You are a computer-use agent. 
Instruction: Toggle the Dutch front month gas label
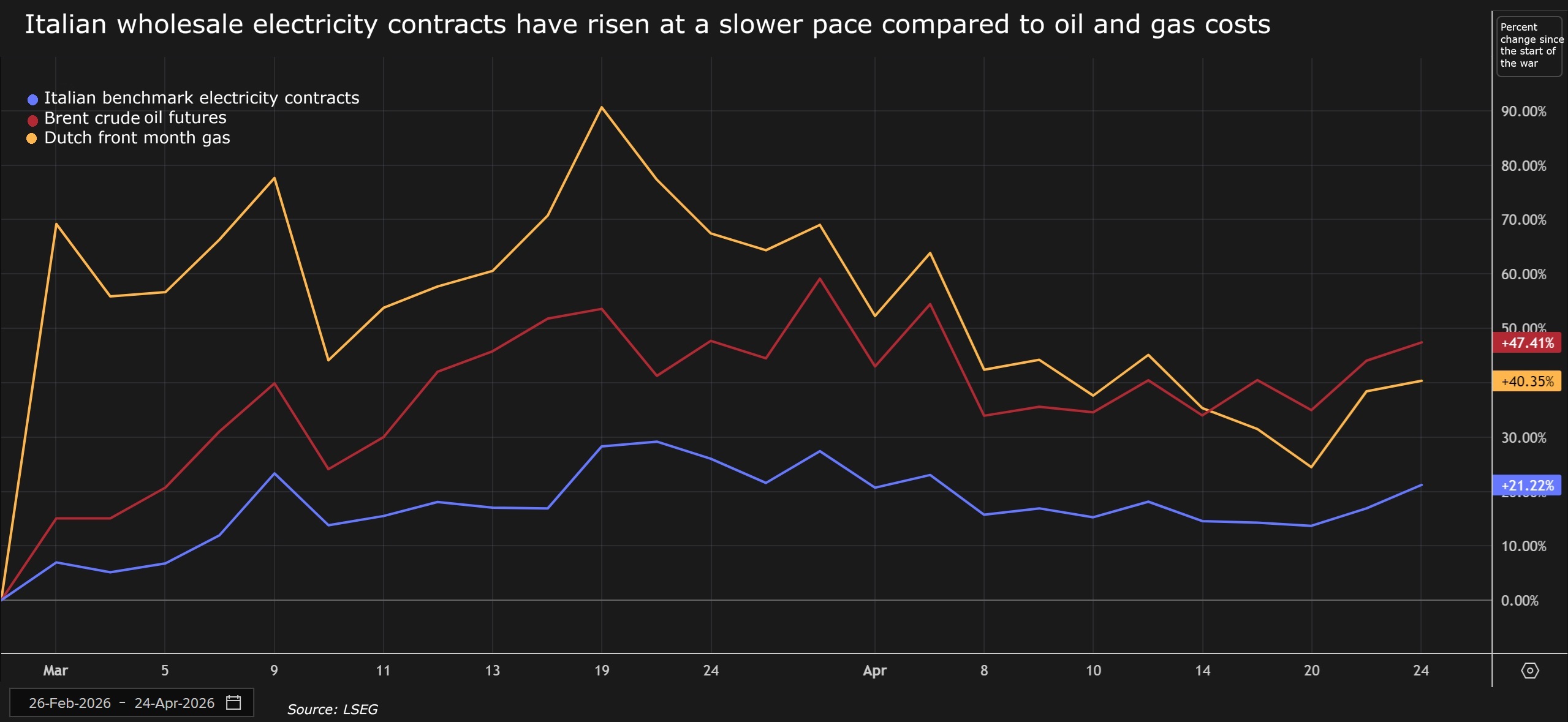(137, 138)
